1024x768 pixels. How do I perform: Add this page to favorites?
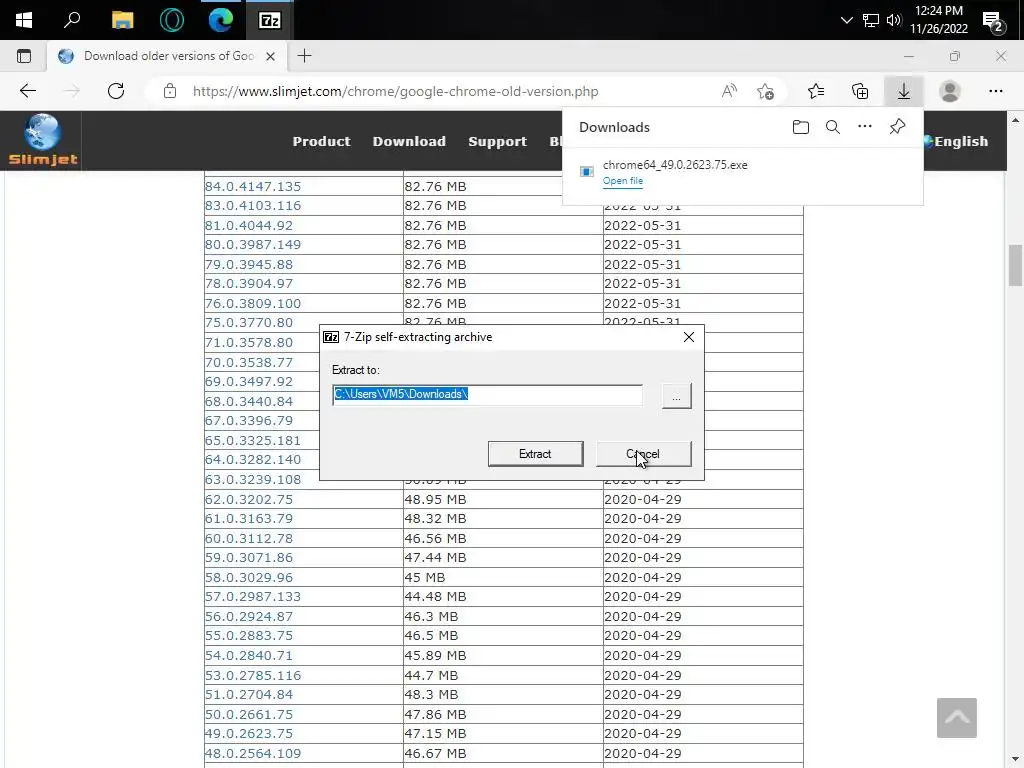tap(765, 91)
